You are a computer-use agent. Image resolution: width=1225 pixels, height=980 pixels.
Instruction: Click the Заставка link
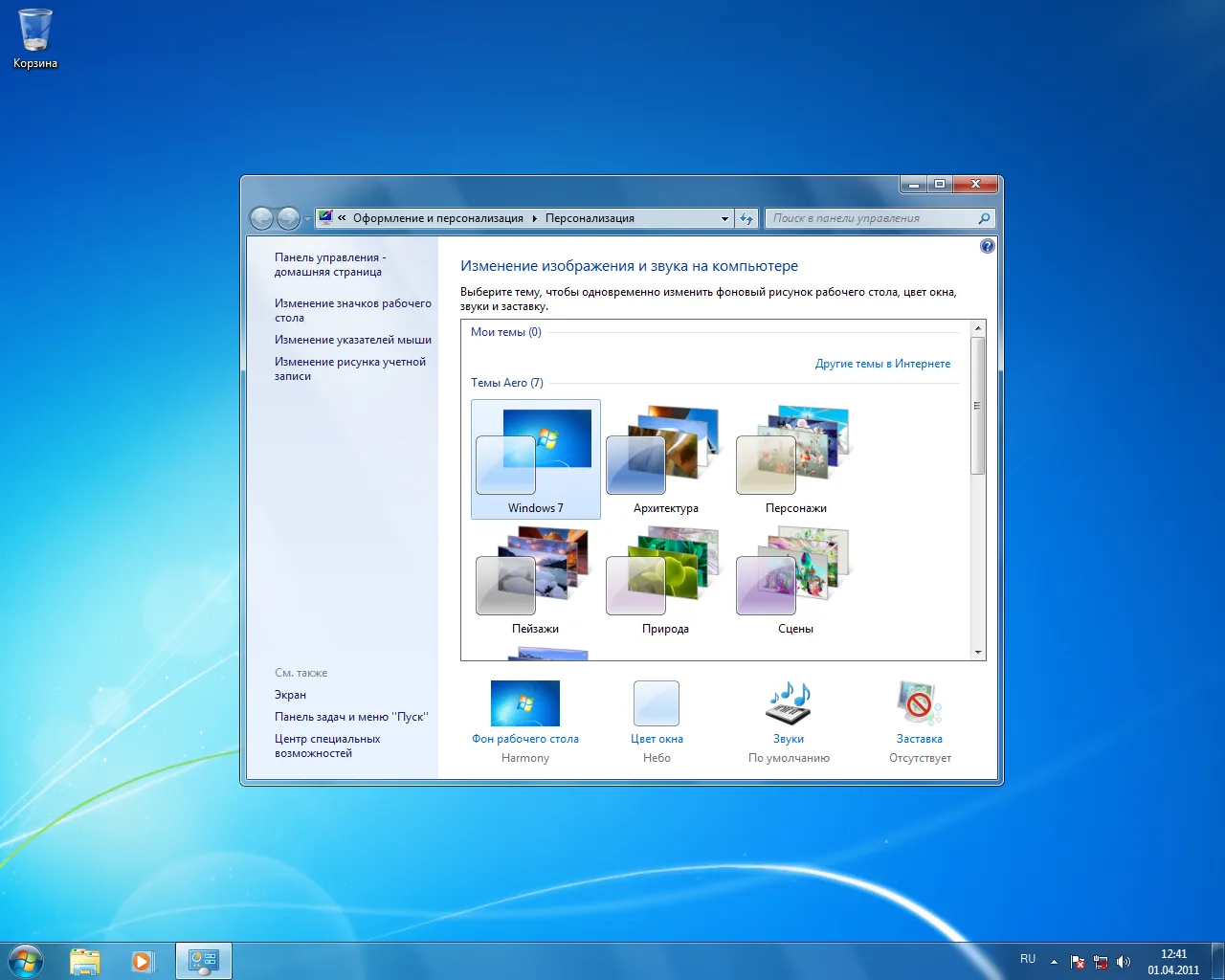[x=920, y=739]
